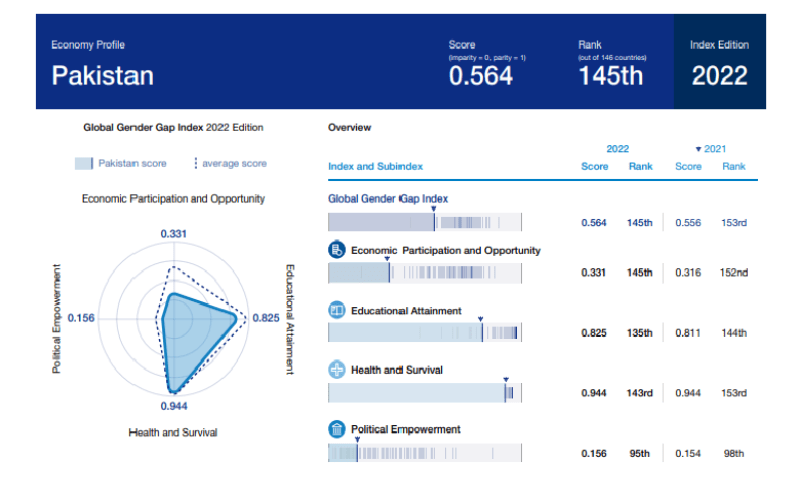This screenshot has width=800, height=480.
Task: Click the header Rank label
Action: pos(590,45)
